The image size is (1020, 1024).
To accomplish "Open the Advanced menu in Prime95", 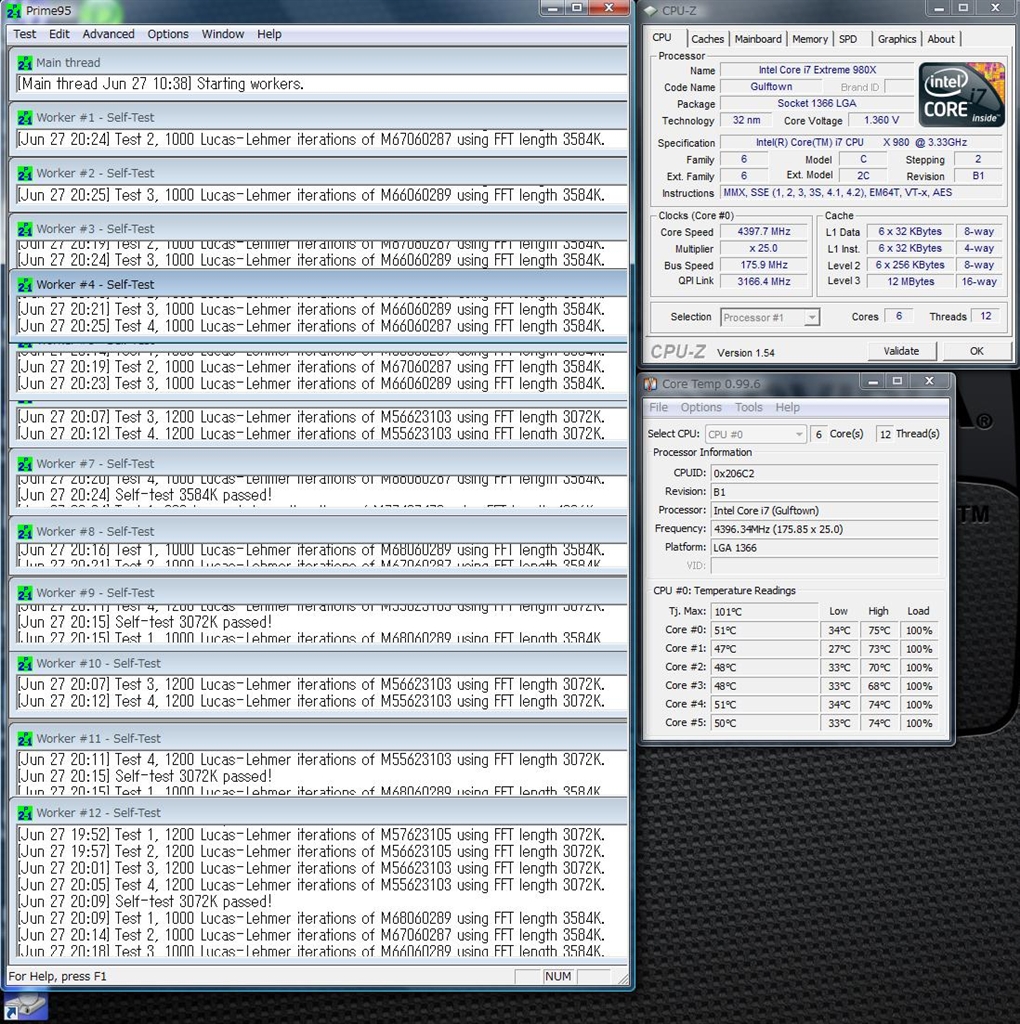I will point(108,34).
